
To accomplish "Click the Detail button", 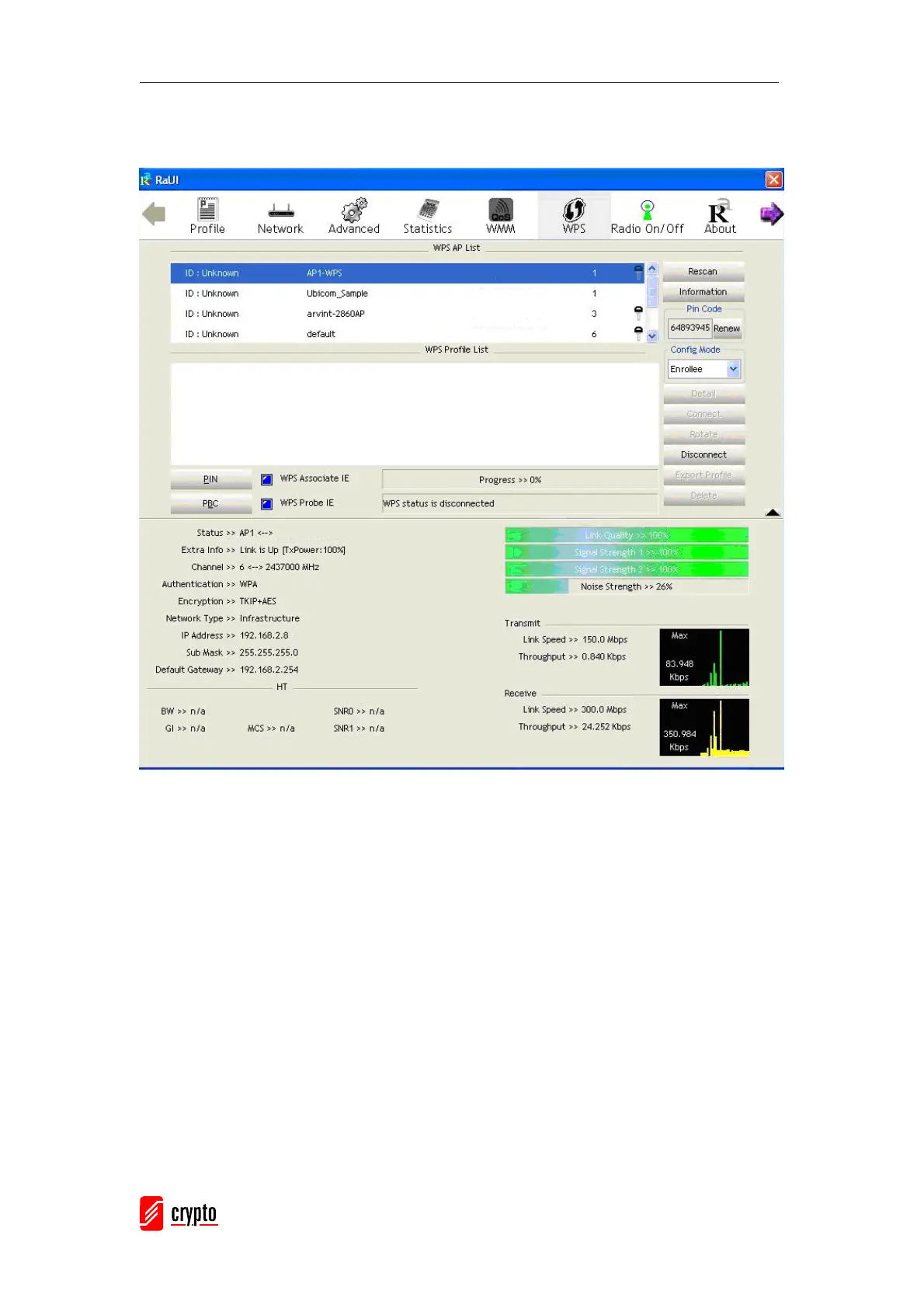I will click(x=703, y=394).
